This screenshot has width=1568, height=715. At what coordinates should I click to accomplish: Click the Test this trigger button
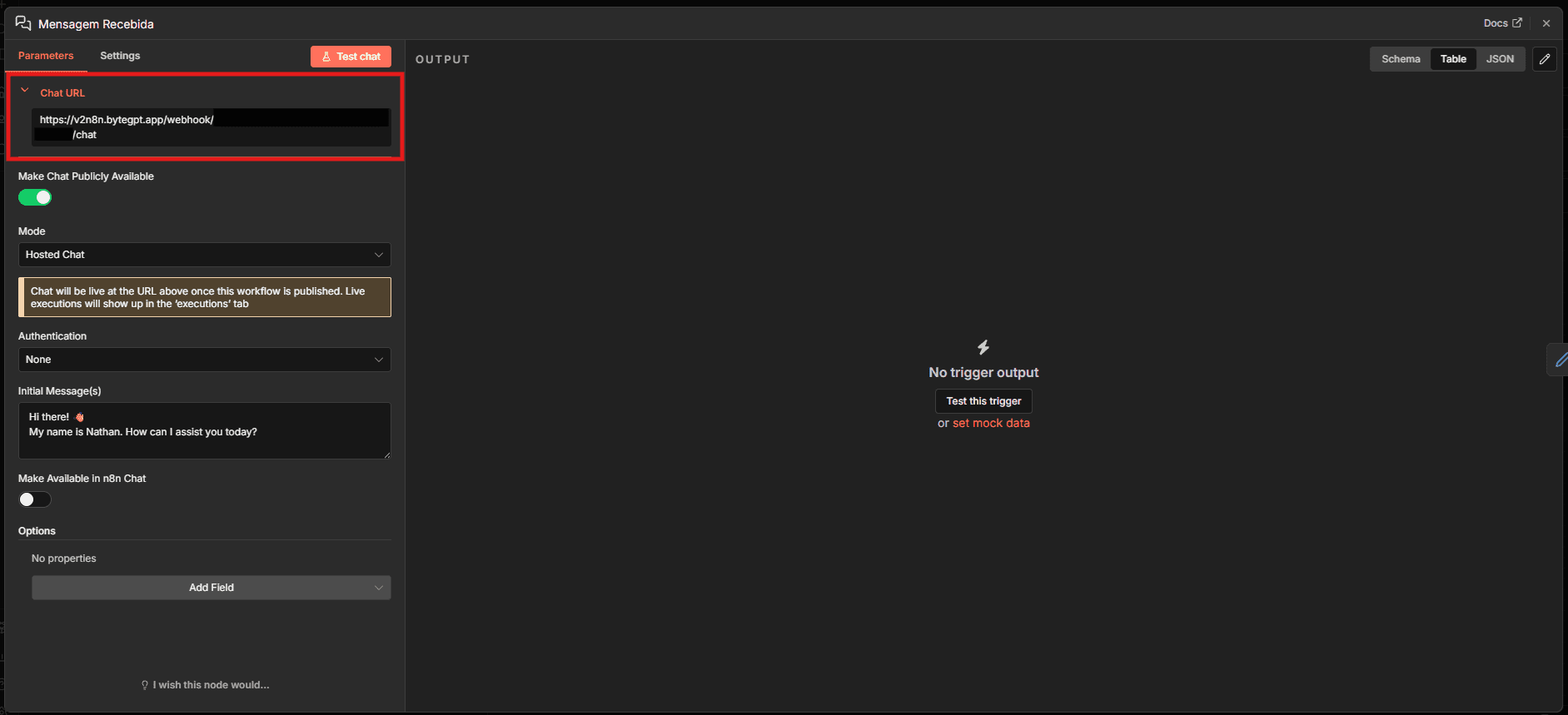click(983, 401)
